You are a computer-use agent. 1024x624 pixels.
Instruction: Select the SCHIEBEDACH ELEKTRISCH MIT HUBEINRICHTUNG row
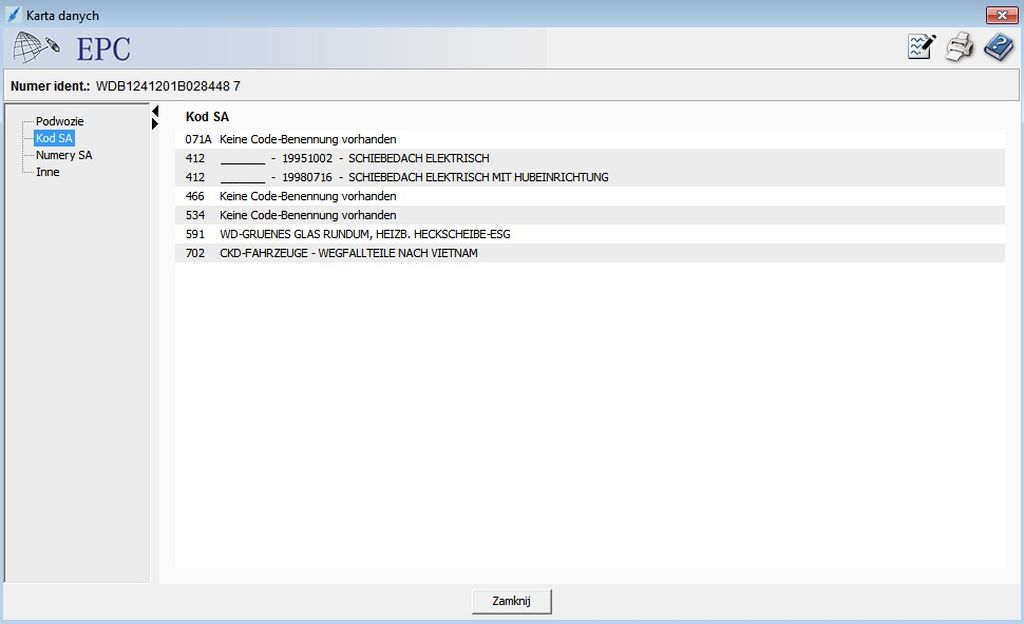(590, 177)
